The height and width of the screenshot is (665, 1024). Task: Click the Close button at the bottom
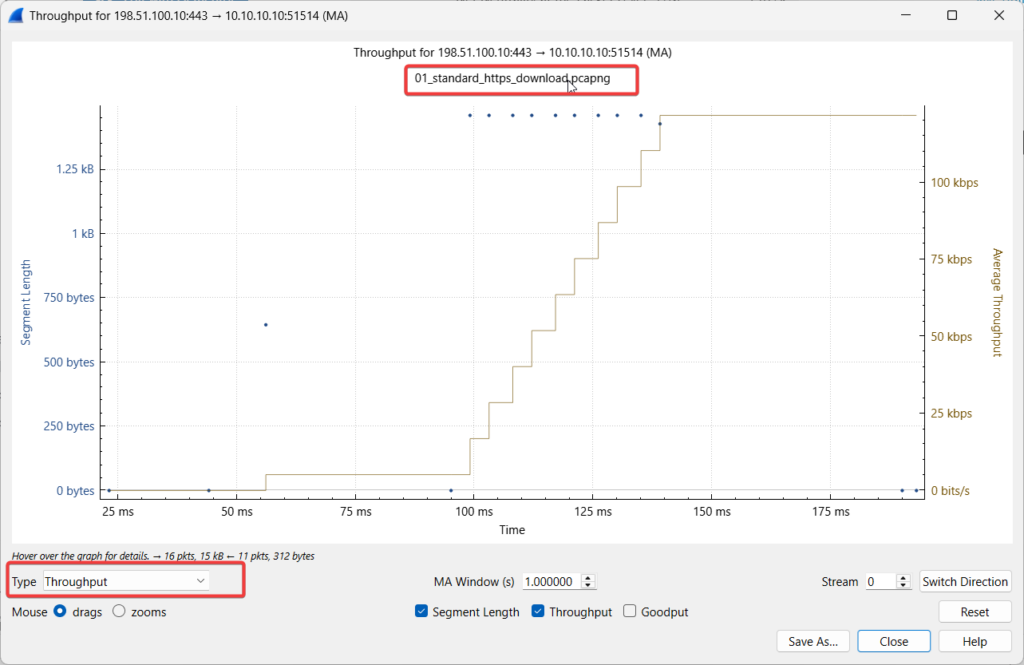[894, 642]
